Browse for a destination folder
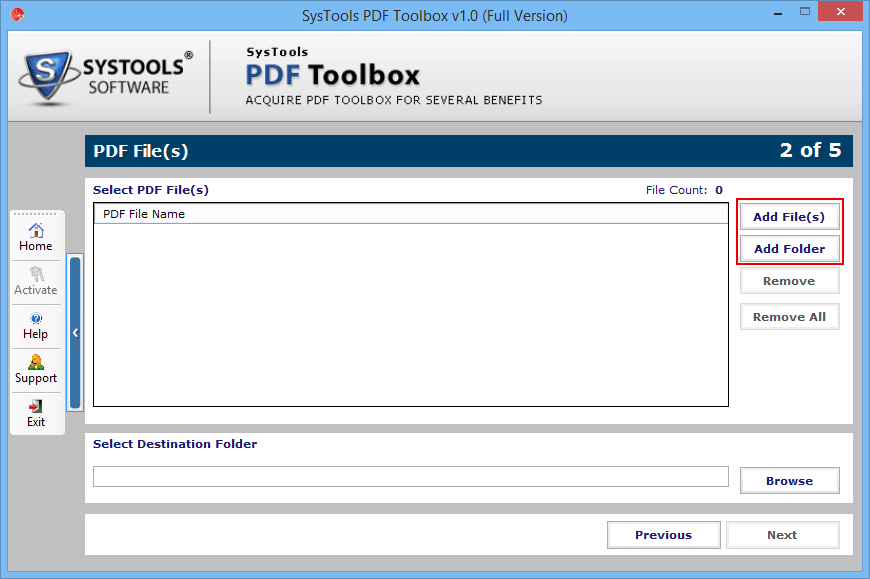Screen dimensions: 870x579 [789, 481]
